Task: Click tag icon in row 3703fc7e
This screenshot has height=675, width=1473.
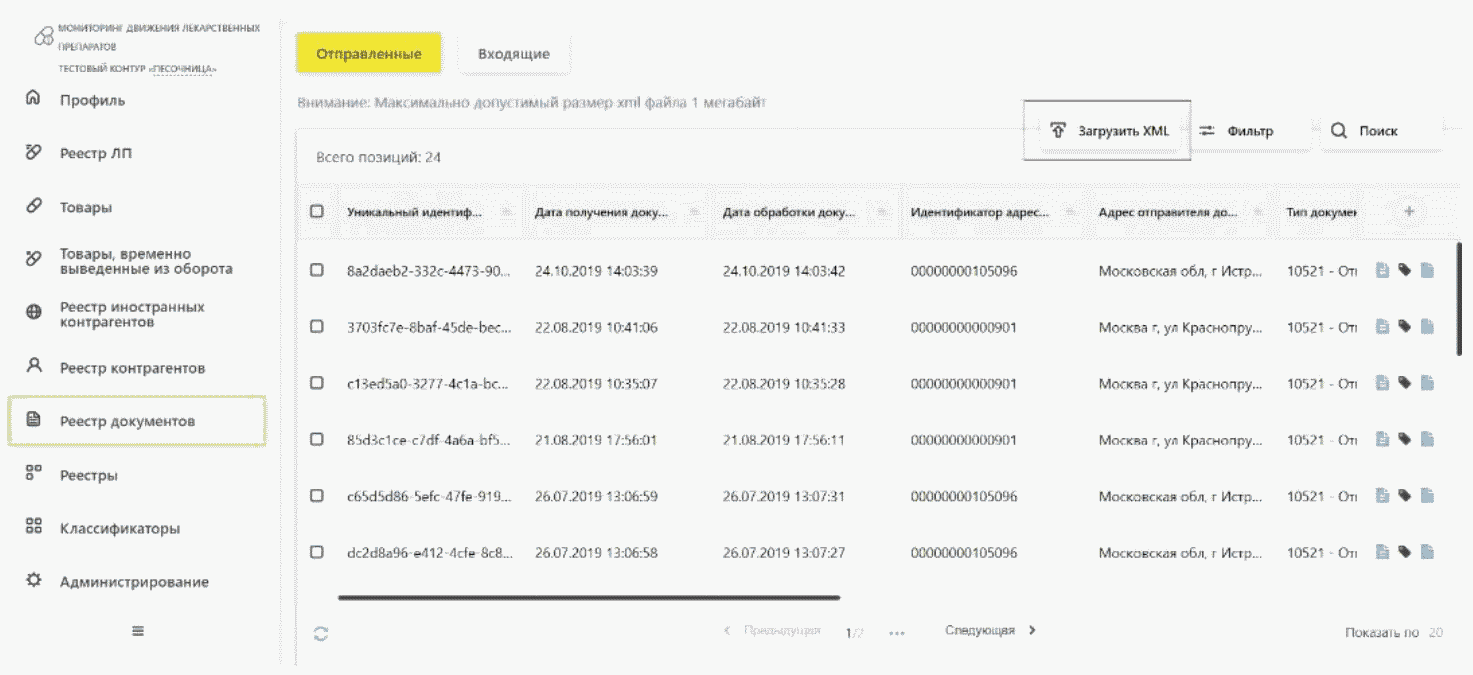Action: click(1404, 326)
